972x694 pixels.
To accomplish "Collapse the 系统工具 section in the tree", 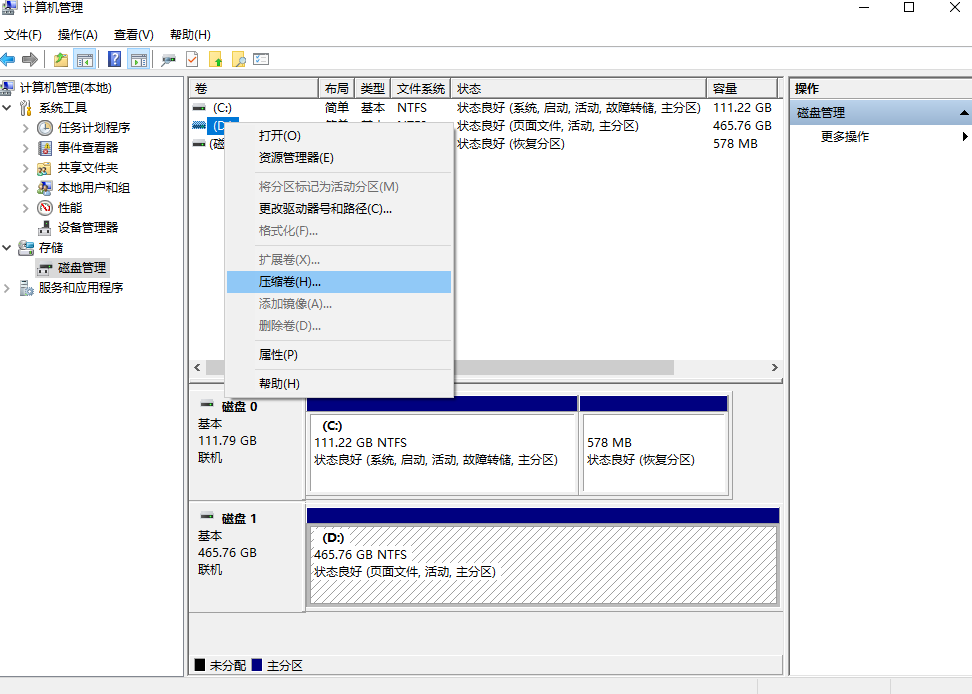I will (x=6, y=107).
